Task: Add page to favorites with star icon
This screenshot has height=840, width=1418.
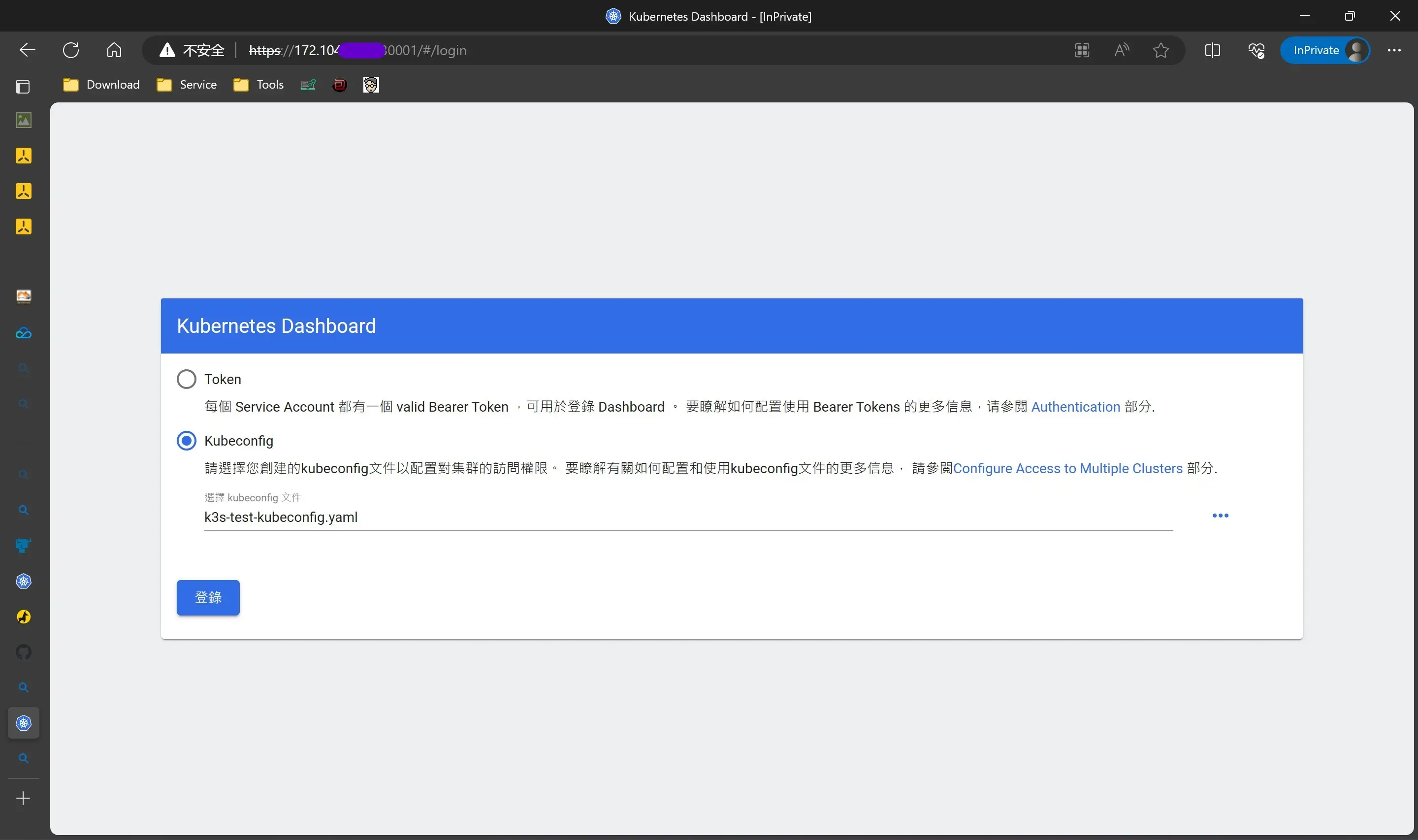Action: (1160, 50)
